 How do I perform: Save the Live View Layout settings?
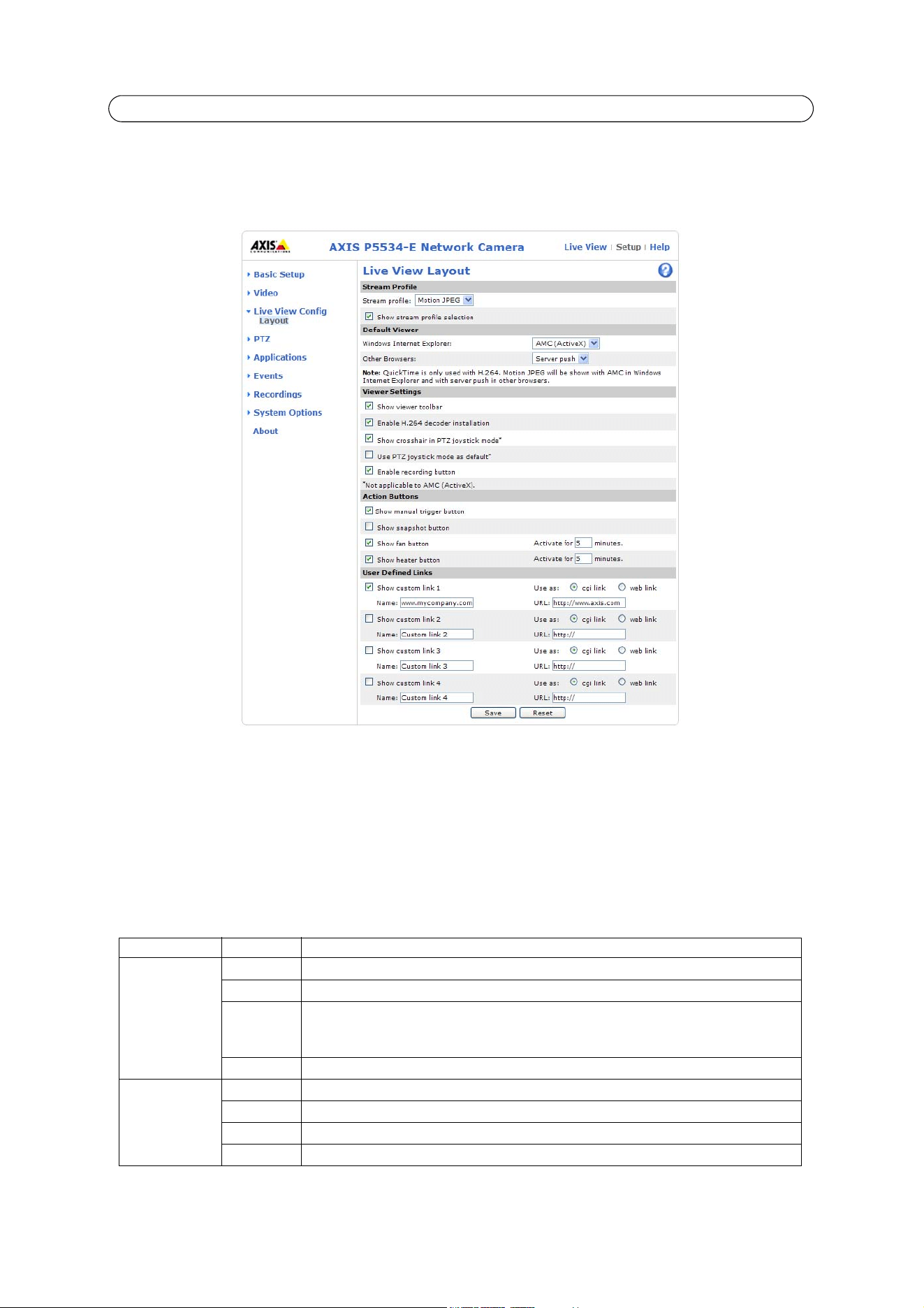tap(493, 713)
